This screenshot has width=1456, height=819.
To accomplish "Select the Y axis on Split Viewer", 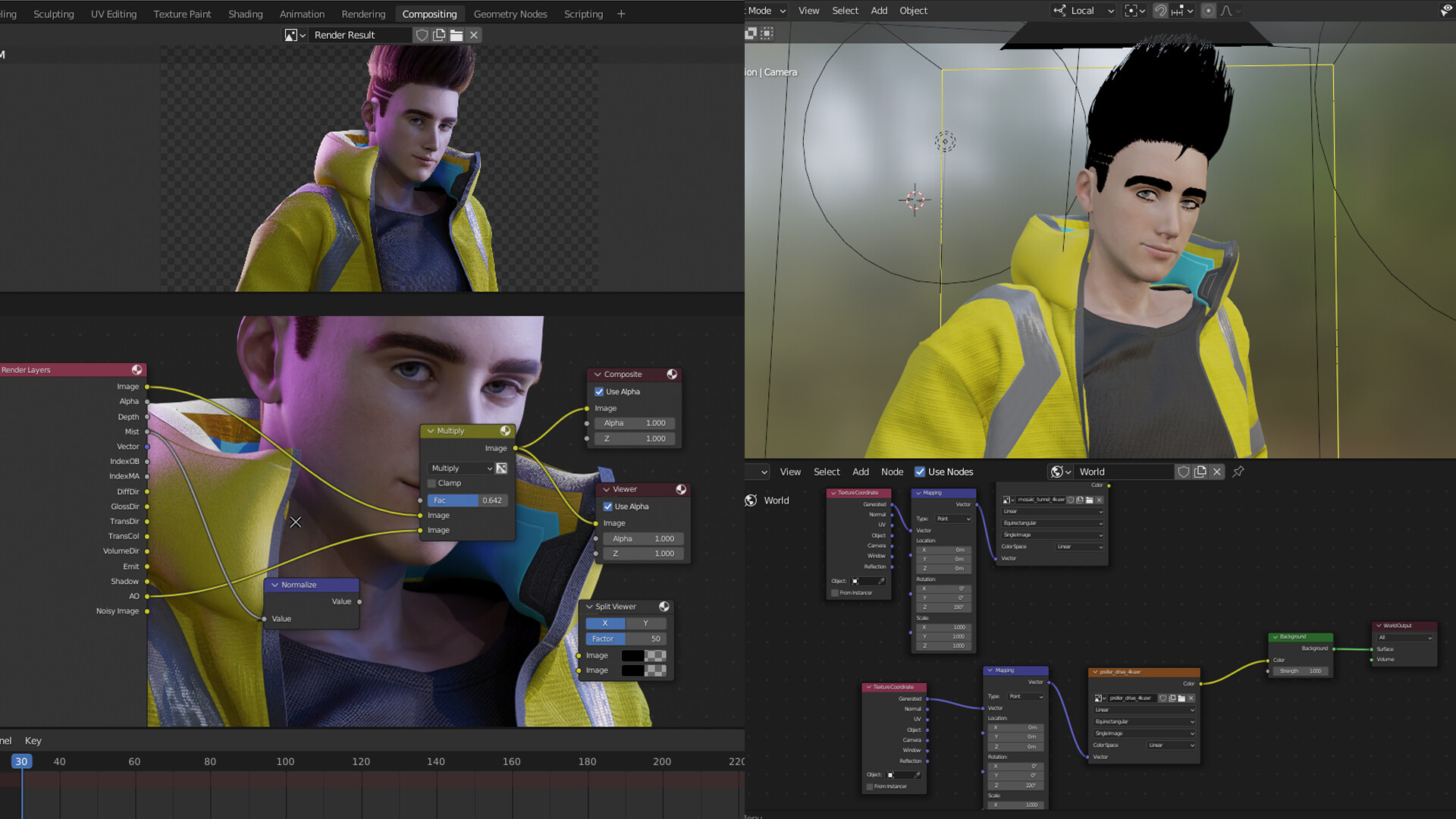I will (645, 623).
